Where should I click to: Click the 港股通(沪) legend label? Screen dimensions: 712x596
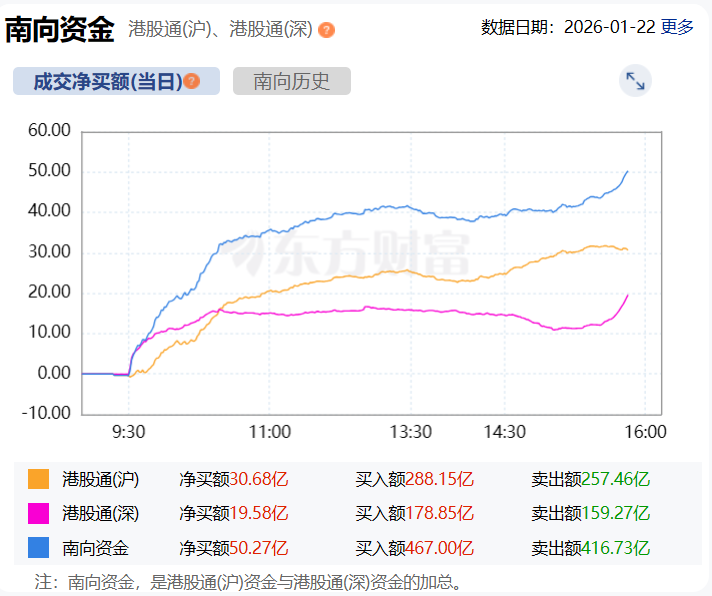click(100, 480)
